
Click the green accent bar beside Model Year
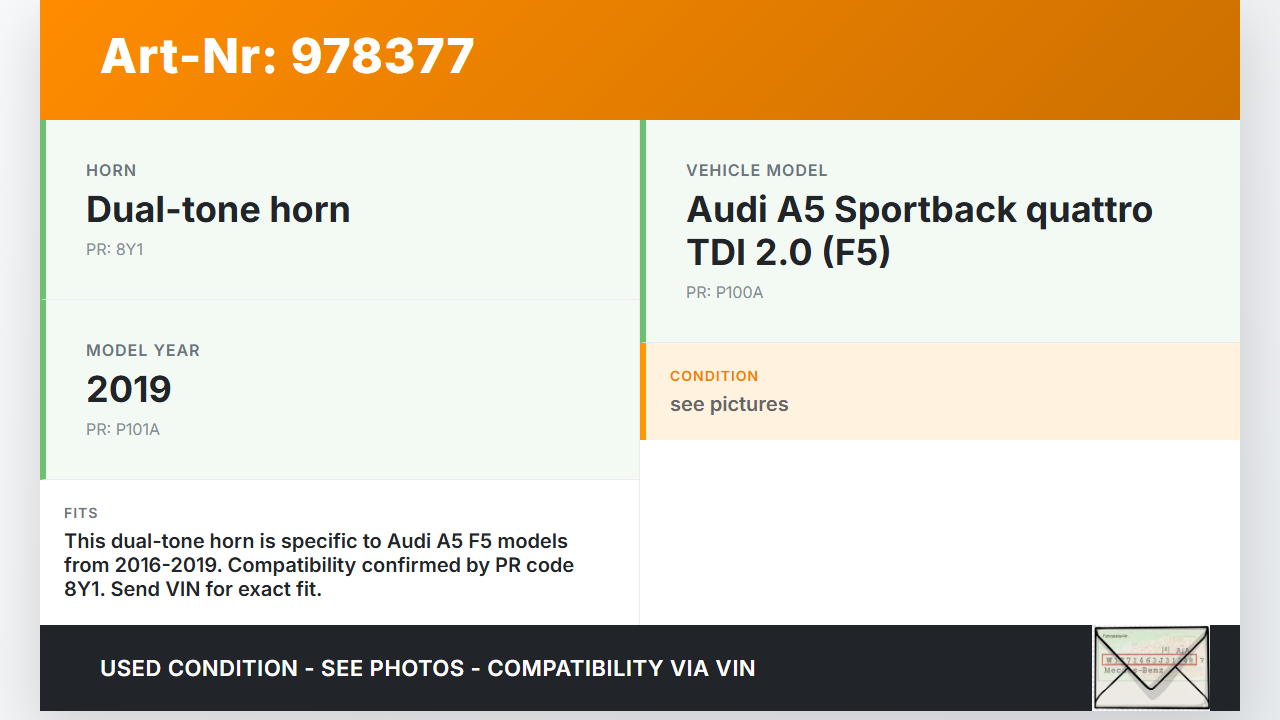pos(43,389)
